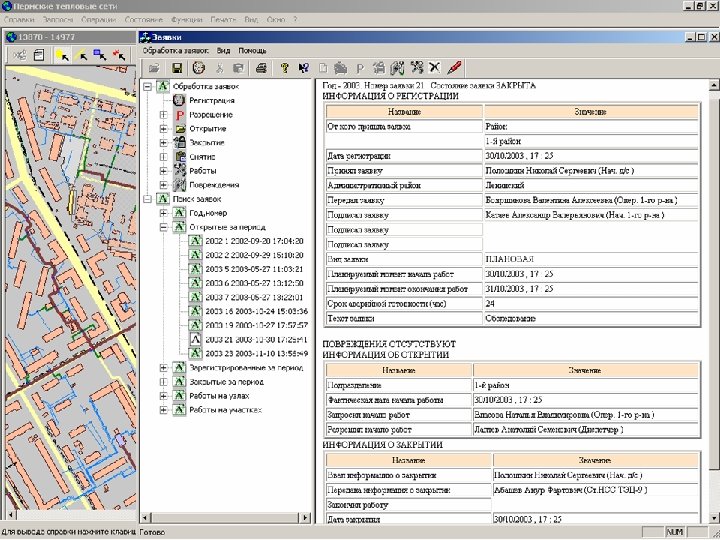Click the scissors cut icon in toolbar
The image size is (720, 540).
[x=219, y=68]
